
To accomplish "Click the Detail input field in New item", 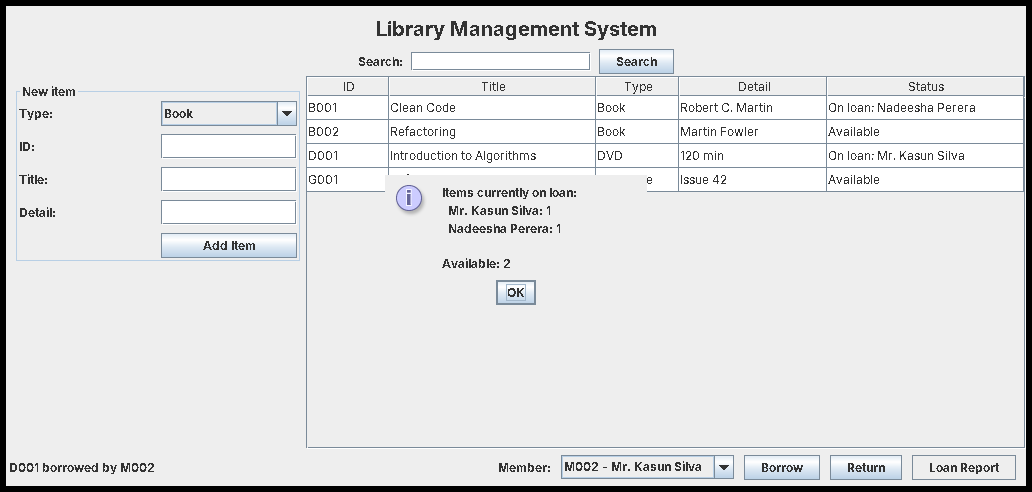I will click(228, 212).
